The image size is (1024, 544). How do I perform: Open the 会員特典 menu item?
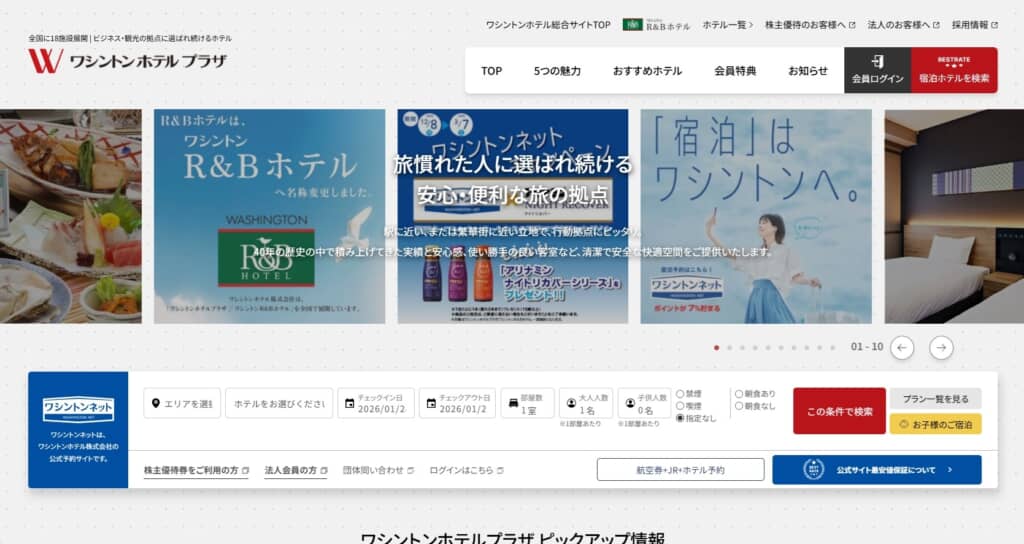click(x=735, y=71)
